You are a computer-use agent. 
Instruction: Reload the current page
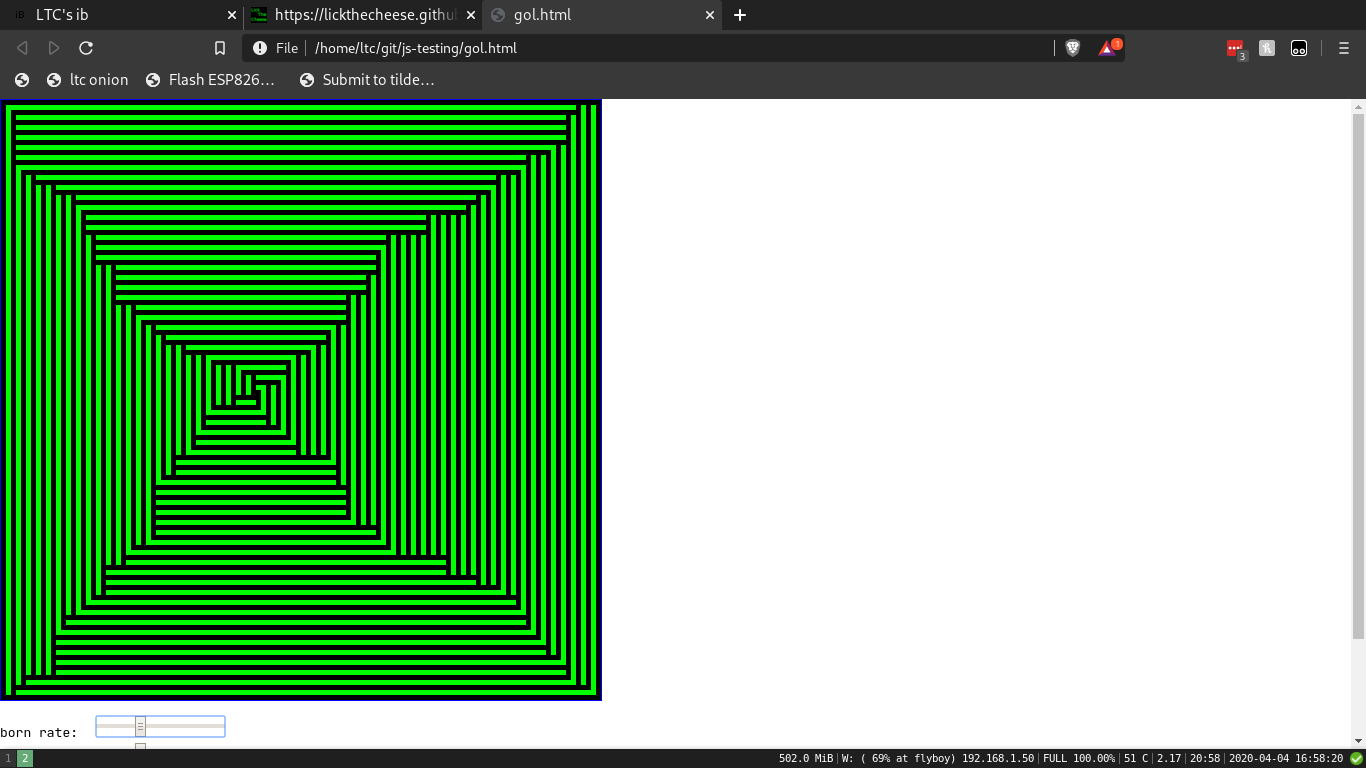click(86, 48)
